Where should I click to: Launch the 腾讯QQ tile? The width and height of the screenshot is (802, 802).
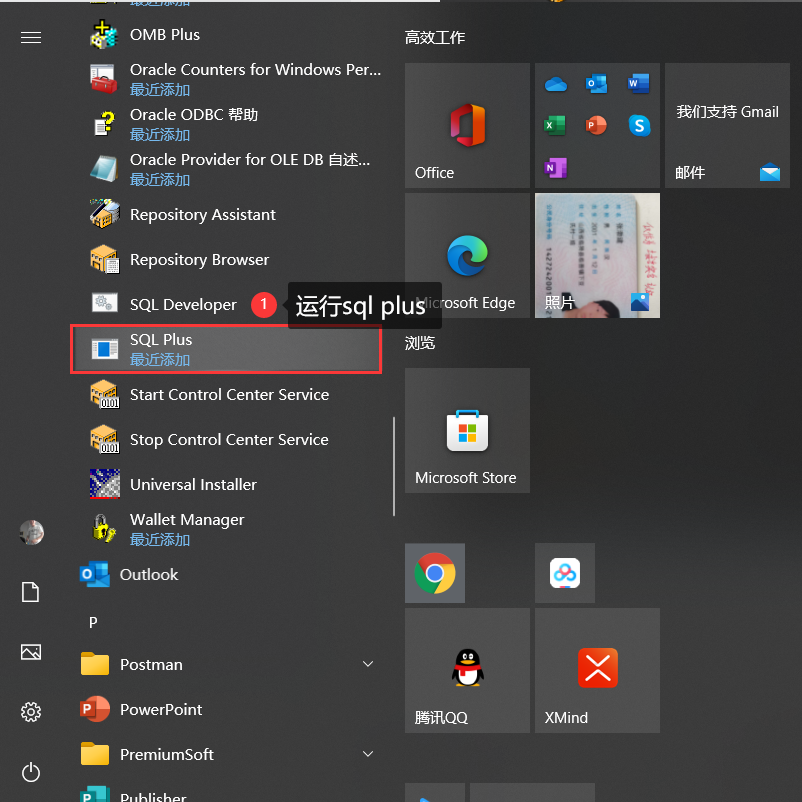467,670
